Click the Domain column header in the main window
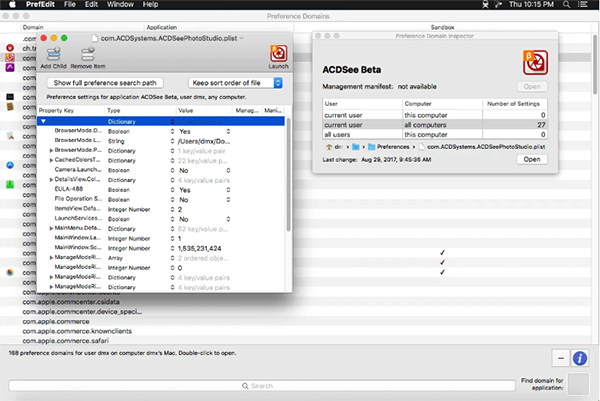 click(82, 27)
